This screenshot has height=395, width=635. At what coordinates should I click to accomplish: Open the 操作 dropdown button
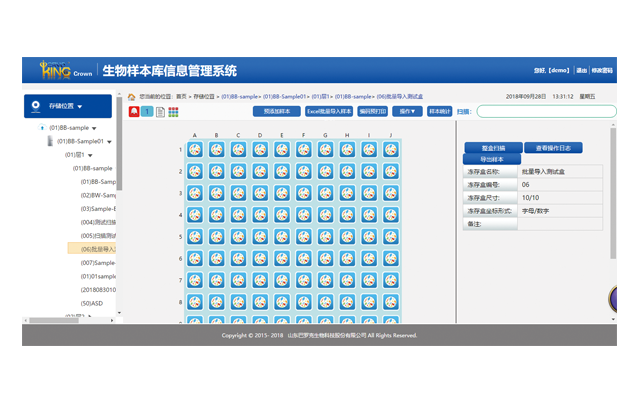407,111
